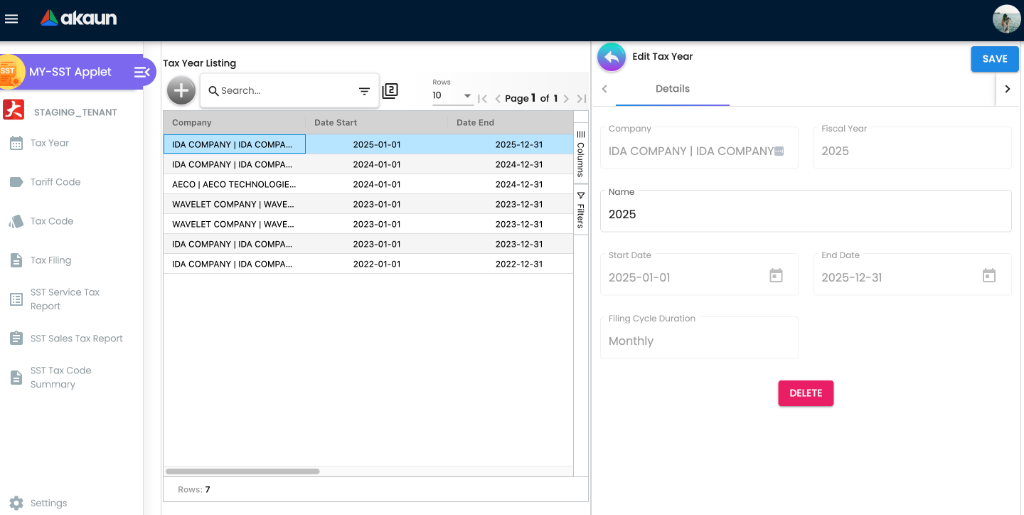Collapse the MY-SST Applet sidebar
This screenshot has width=1024, height=515.
[x=141, y=72]
